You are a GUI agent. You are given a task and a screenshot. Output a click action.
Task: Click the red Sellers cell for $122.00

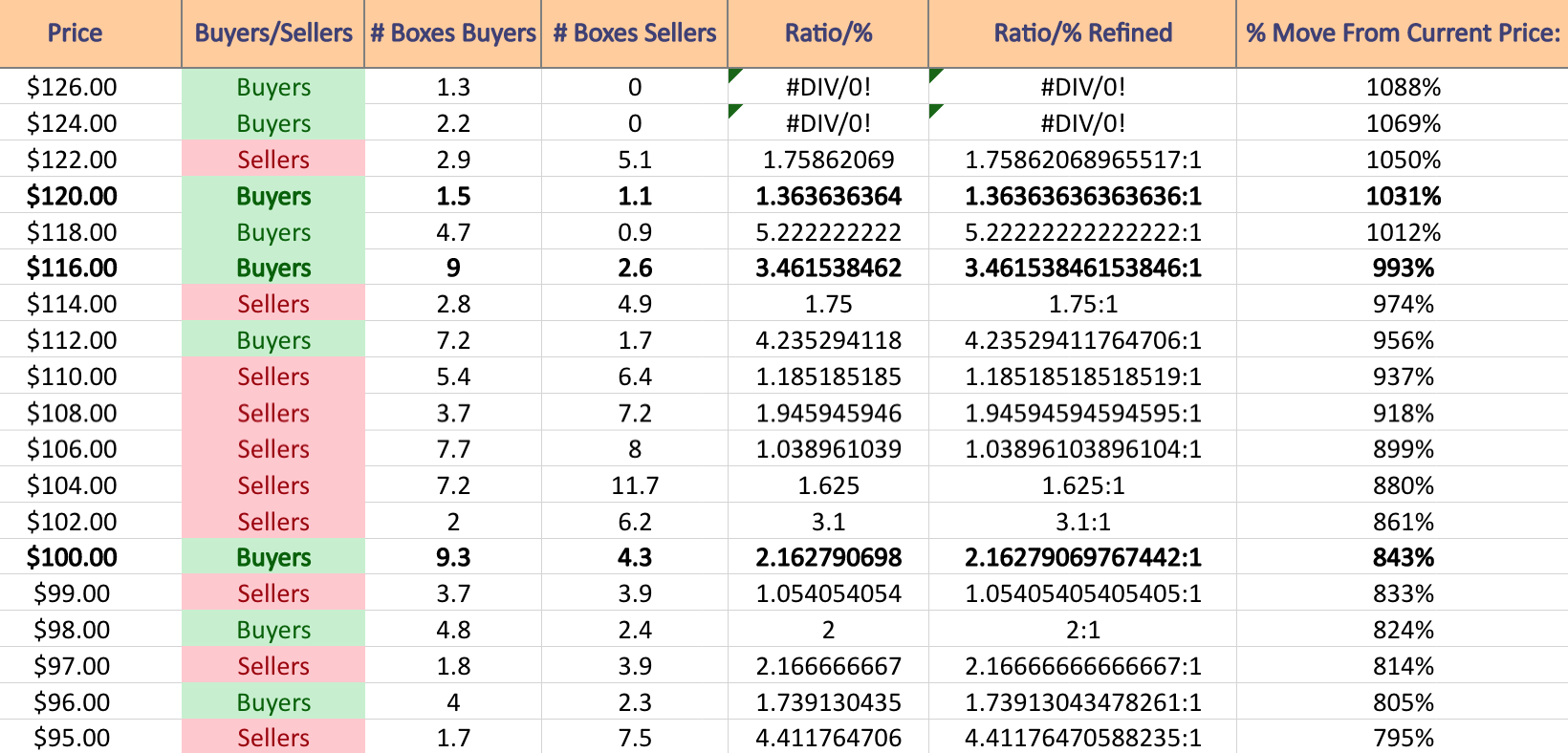pyautogui.click(x=273, y=160)
